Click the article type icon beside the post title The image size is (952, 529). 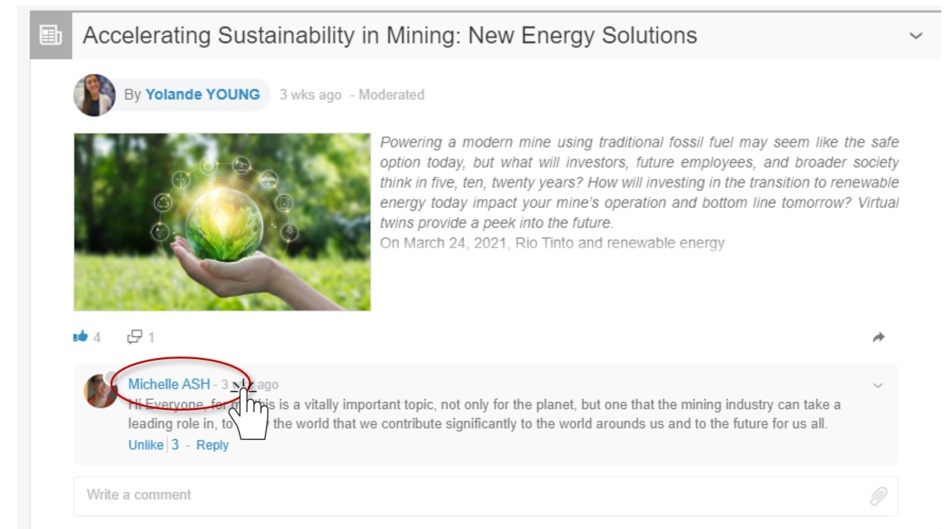pos(49,36)
